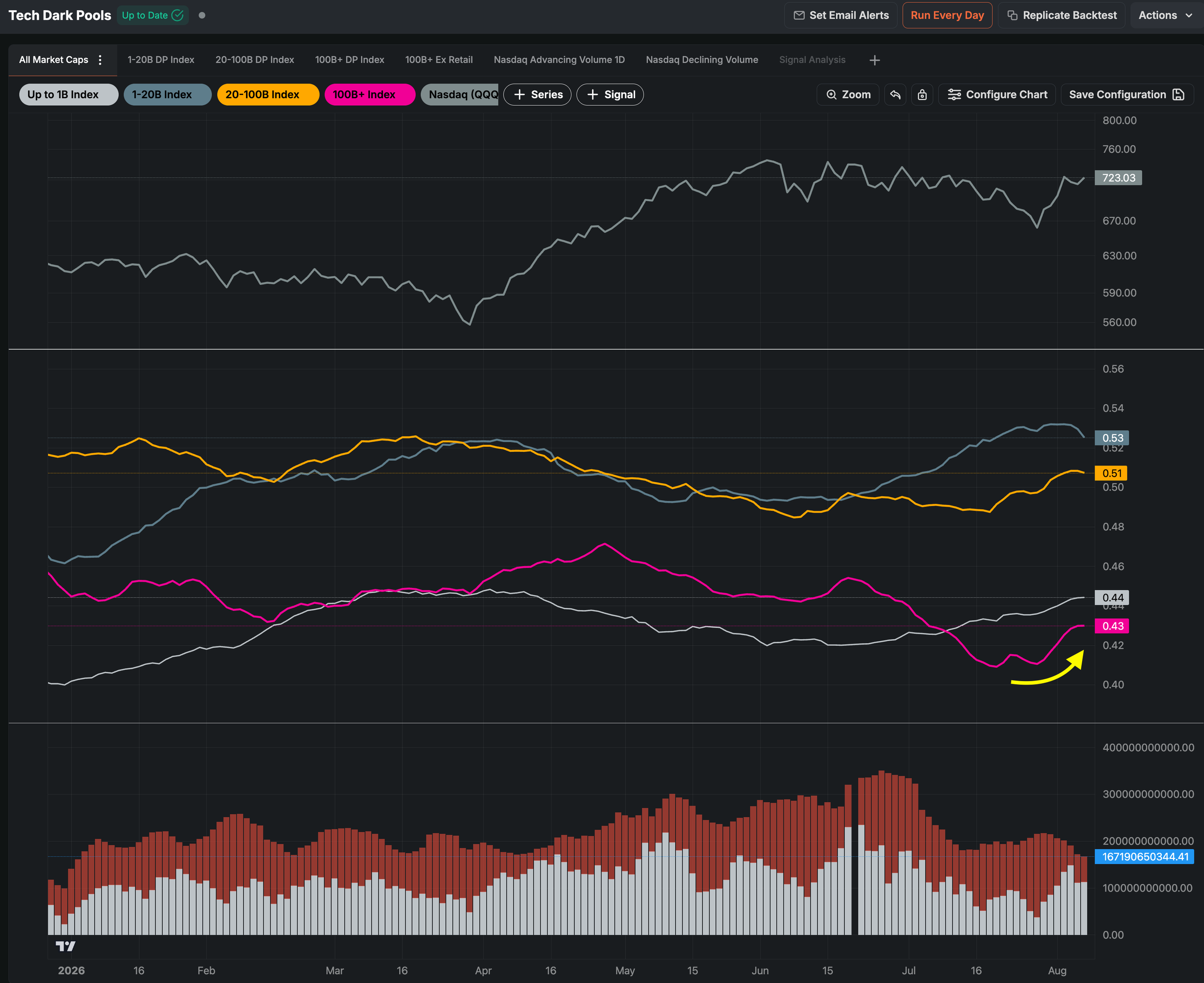Click the Up to Date status badge

(152, 15)
